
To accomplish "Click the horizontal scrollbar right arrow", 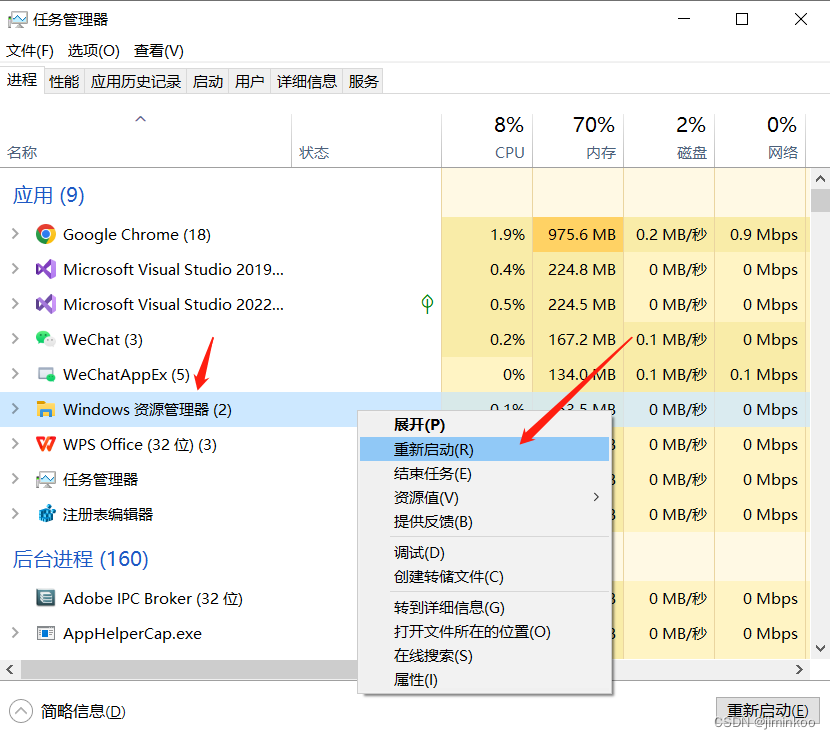I will pyautogui.click(x=799, y=670).
